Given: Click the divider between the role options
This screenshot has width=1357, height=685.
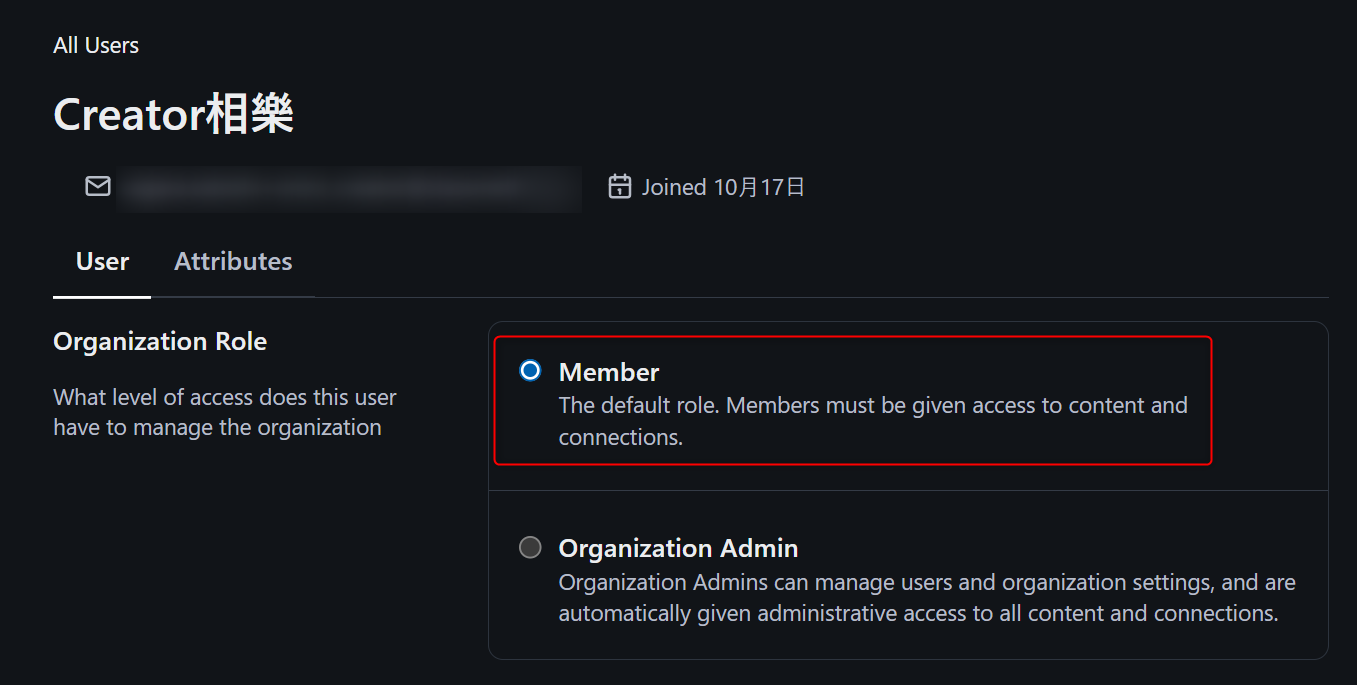Looking at the screenshot, I should 908,490.
